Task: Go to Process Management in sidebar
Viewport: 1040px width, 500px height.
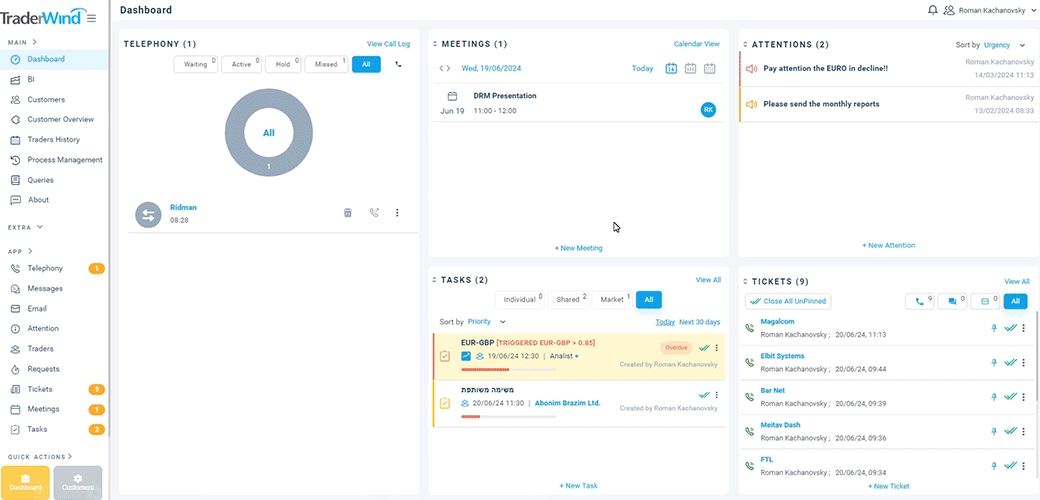Action: (x=64, y=160)
